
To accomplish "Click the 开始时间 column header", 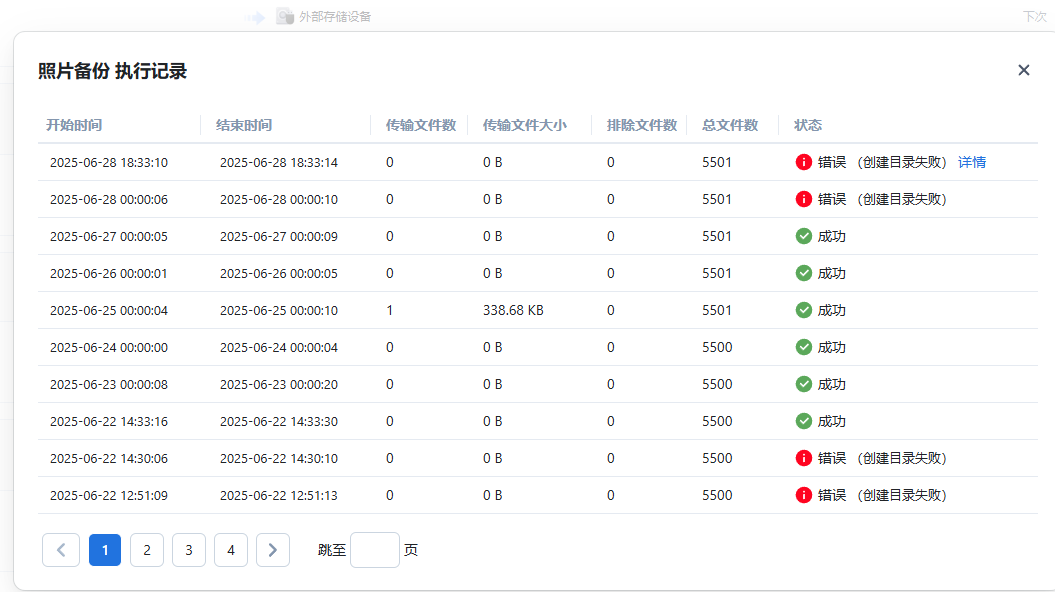I will [74, 125].
